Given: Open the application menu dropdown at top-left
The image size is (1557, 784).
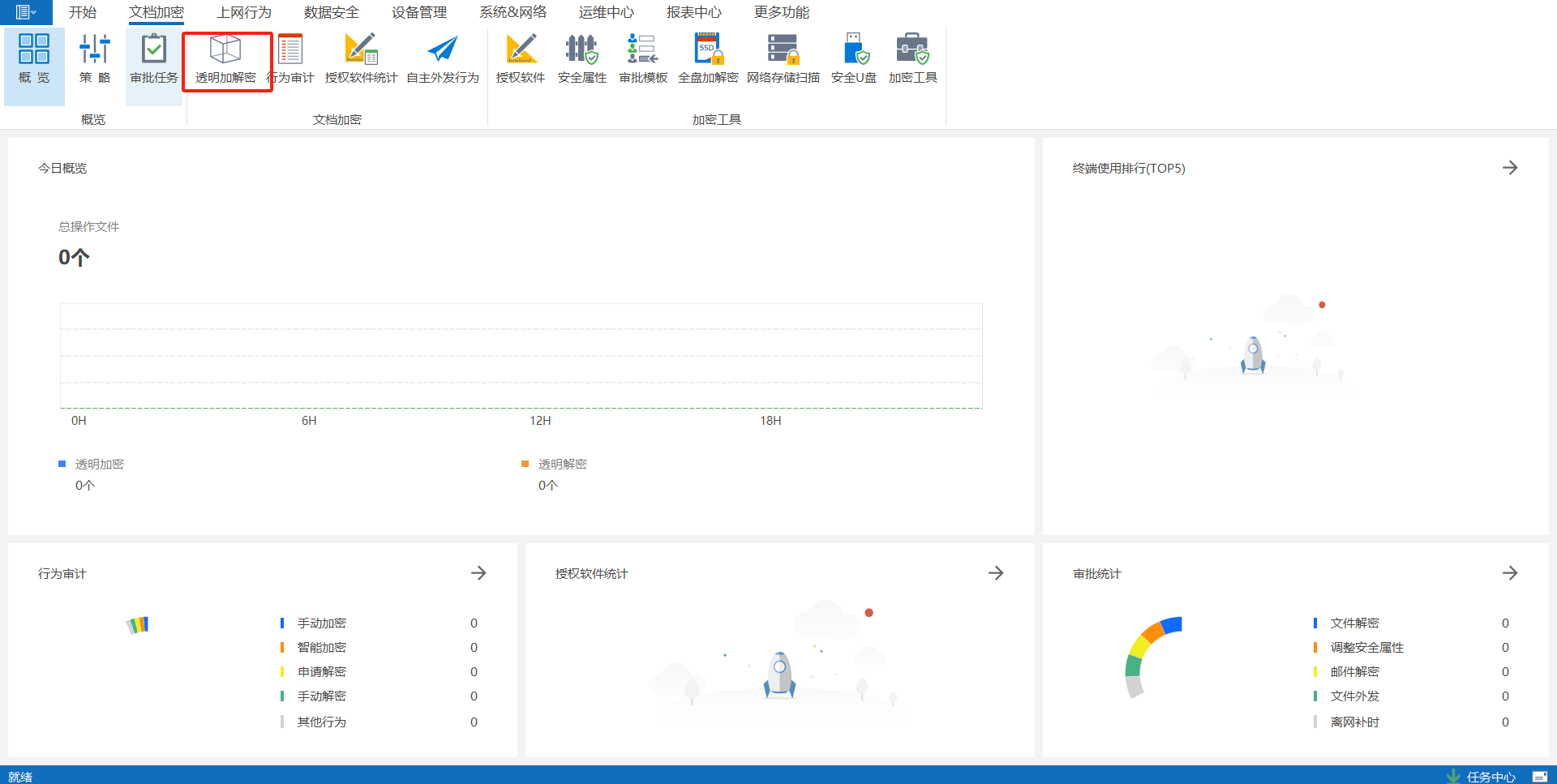Looking at the screenshot, I should tap(26, 12).
